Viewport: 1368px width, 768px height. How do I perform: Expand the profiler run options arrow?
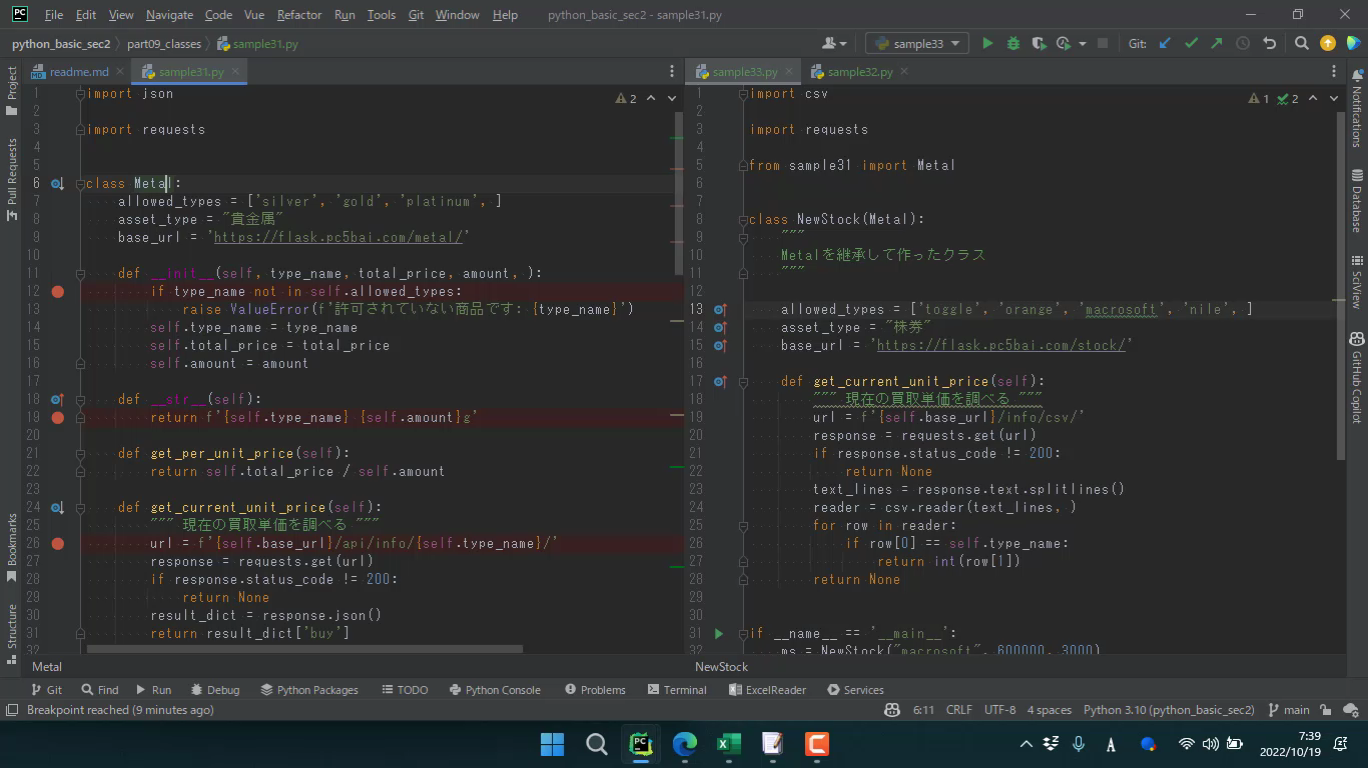(x=1082, y=44)
